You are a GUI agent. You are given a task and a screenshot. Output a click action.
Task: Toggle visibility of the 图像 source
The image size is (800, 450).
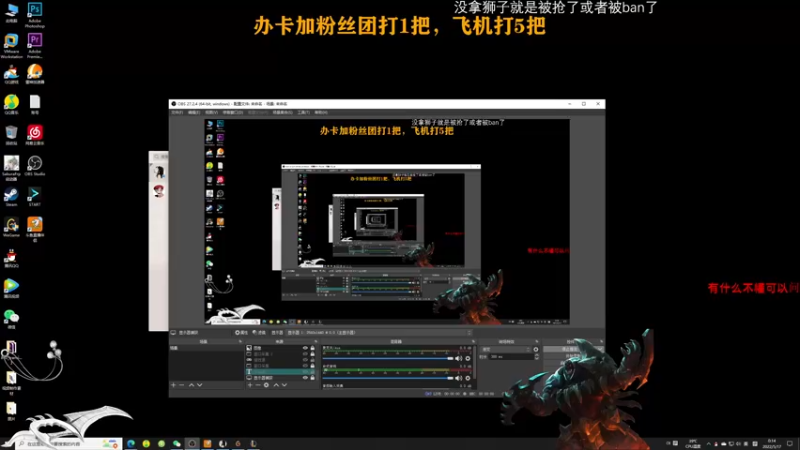(x=305, y=348)
